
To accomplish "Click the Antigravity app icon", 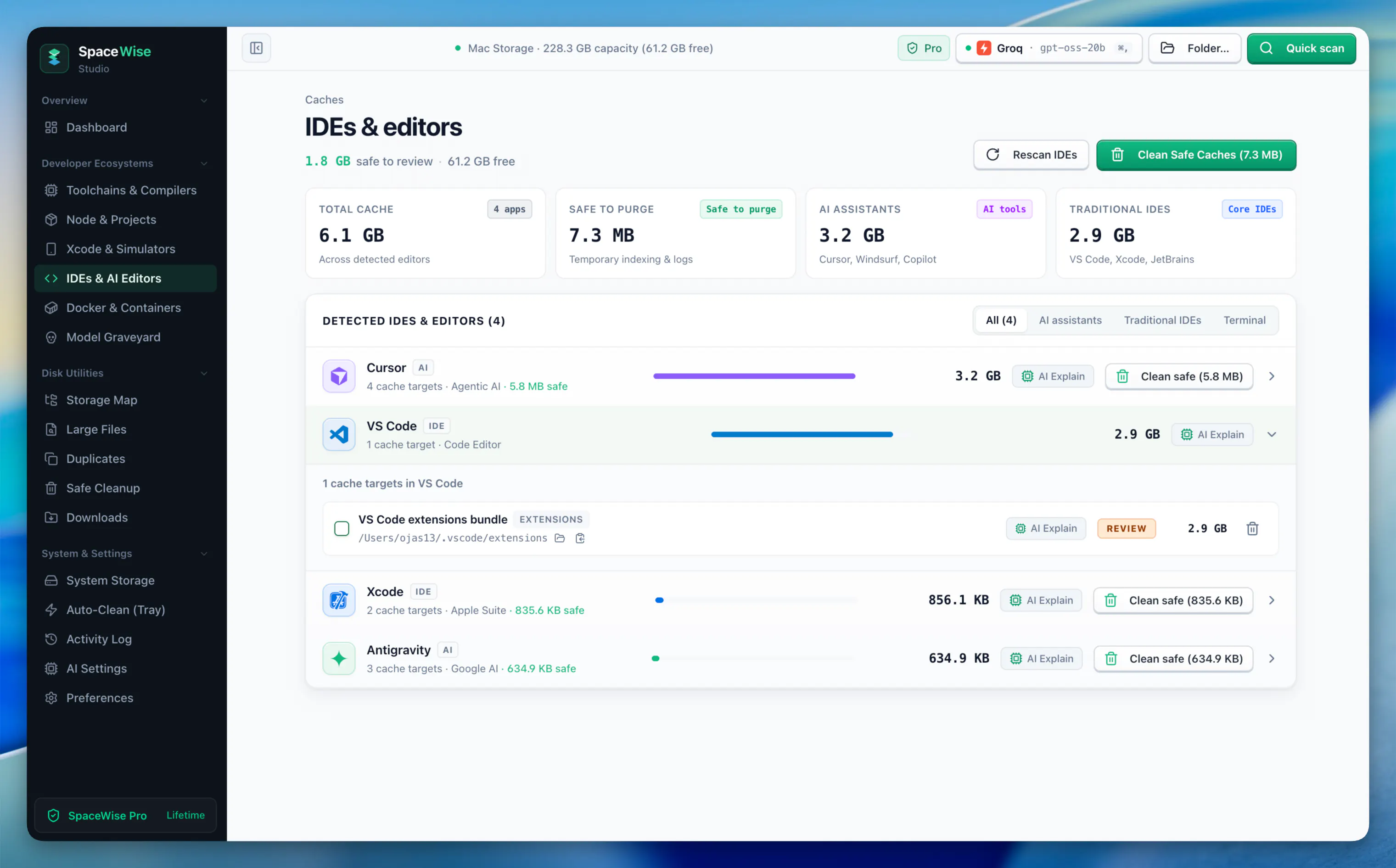I will (339, 659).
